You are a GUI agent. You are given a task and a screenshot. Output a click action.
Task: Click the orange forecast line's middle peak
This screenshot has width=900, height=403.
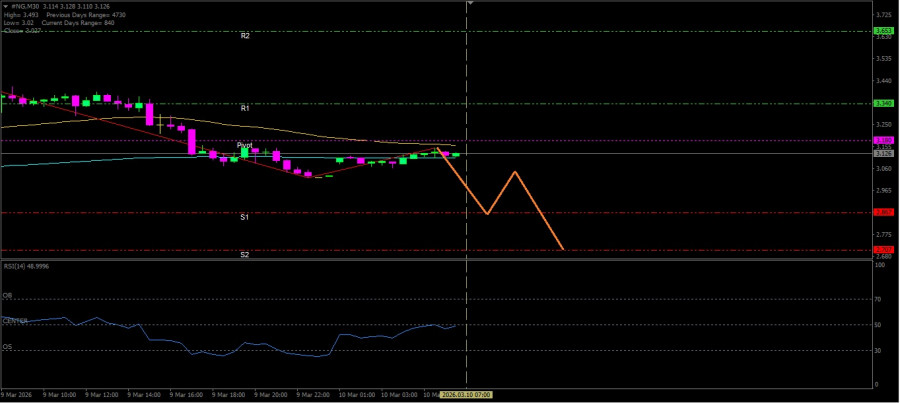coord(515,172)
